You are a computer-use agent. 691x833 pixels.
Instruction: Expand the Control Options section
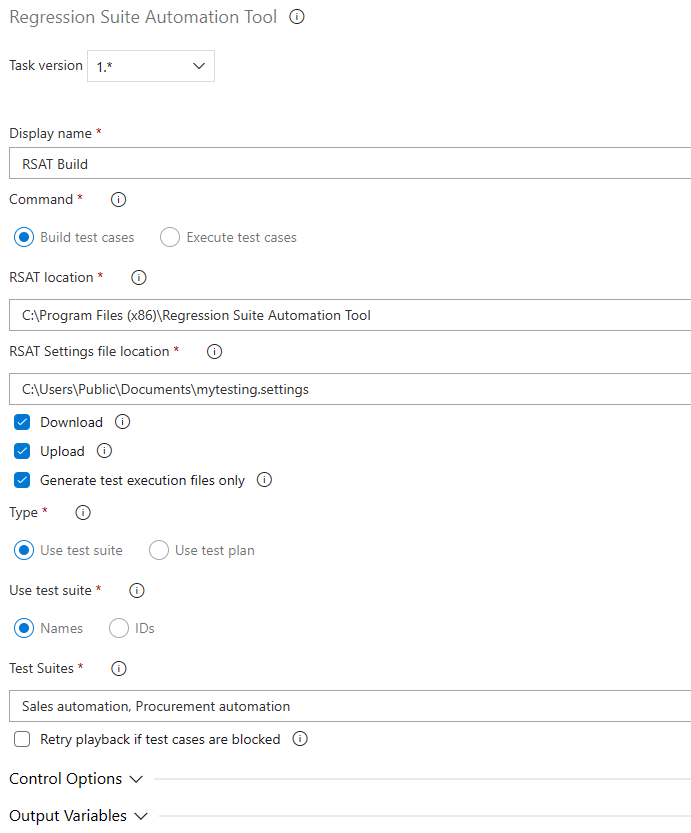[x=76, y=778]
